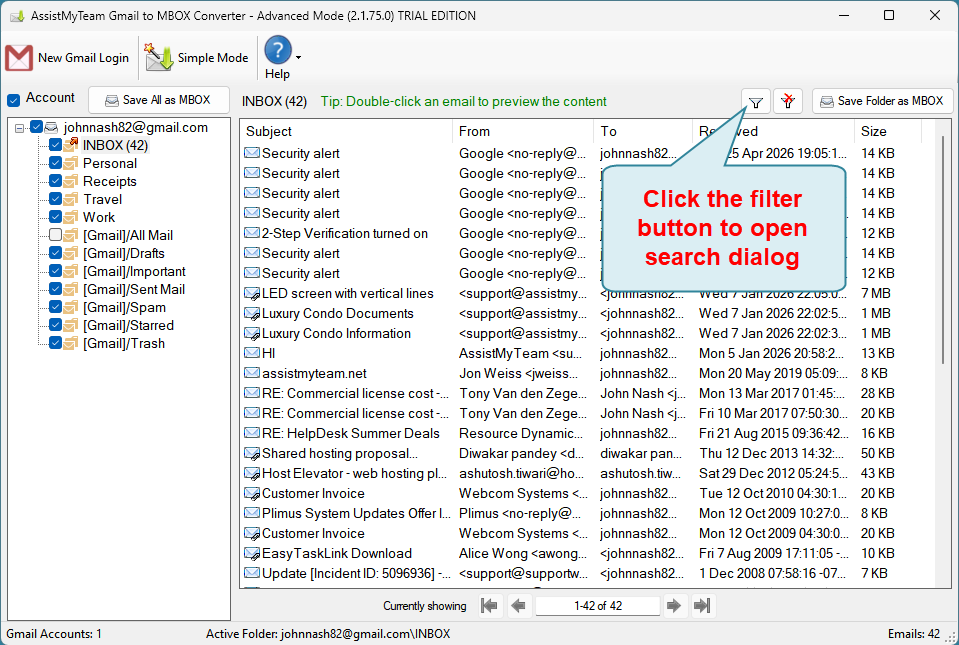
Task: Go to the previous page arrow
Action: click(519, 606)
